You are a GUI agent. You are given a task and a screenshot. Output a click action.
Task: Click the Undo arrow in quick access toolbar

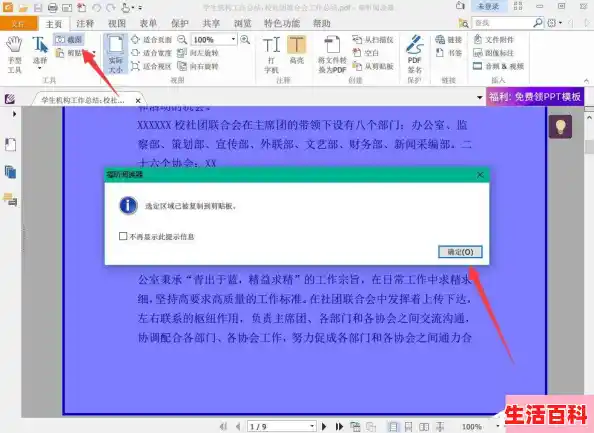coord(96,8)
